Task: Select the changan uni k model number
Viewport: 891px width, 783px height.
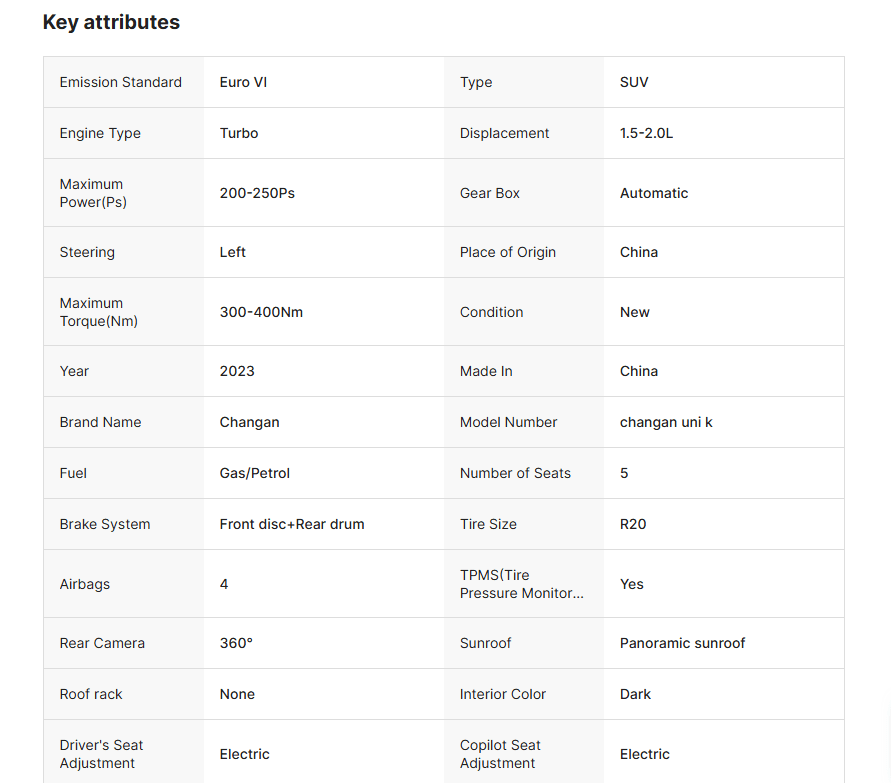Action: point(666,422)
